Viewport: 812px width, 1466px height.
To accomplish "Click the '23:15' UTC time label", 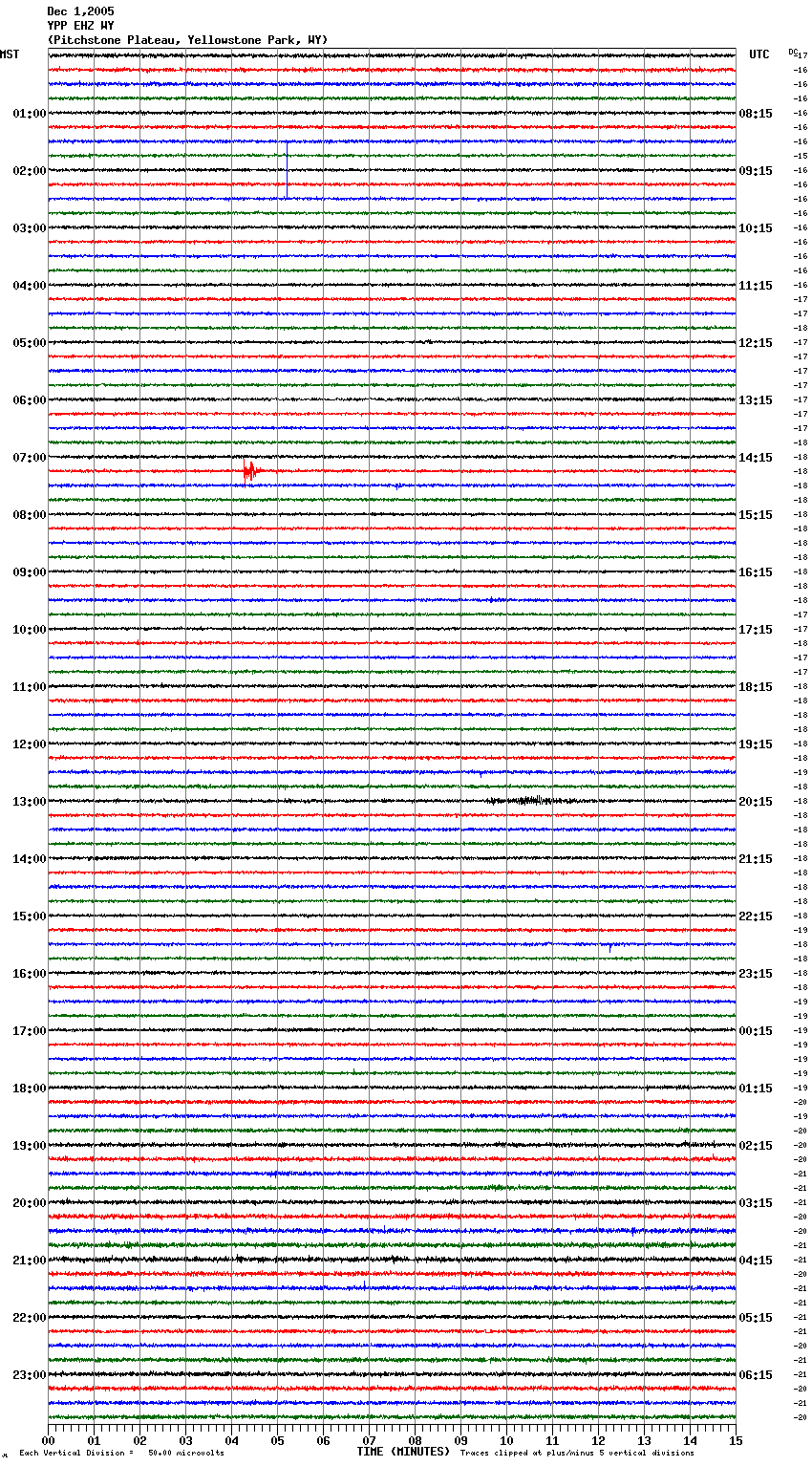I will 756,974.
